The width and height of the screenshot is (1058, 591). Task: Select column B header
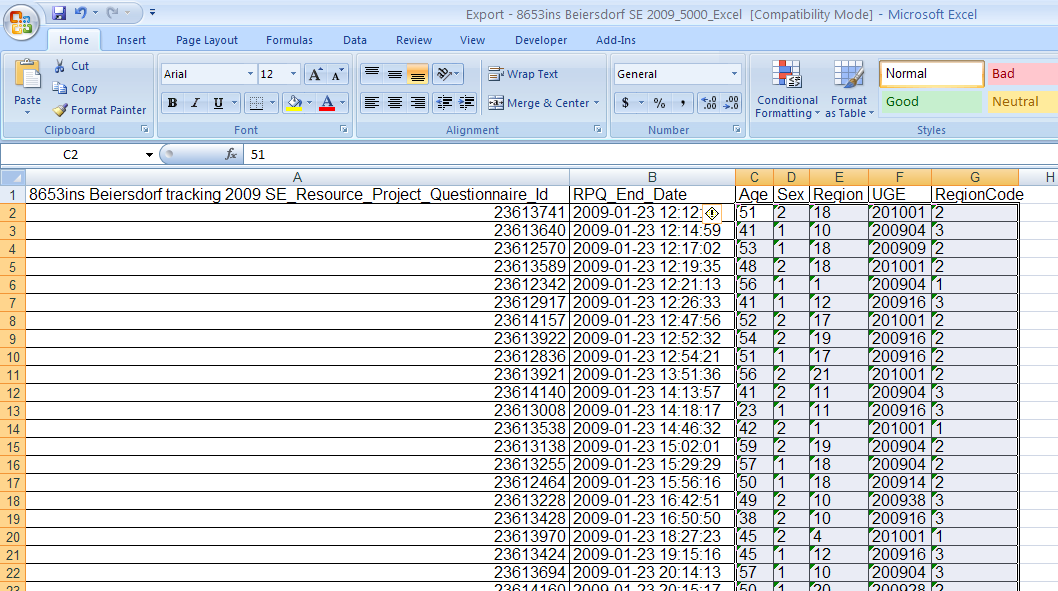click(x=651, y=177)
